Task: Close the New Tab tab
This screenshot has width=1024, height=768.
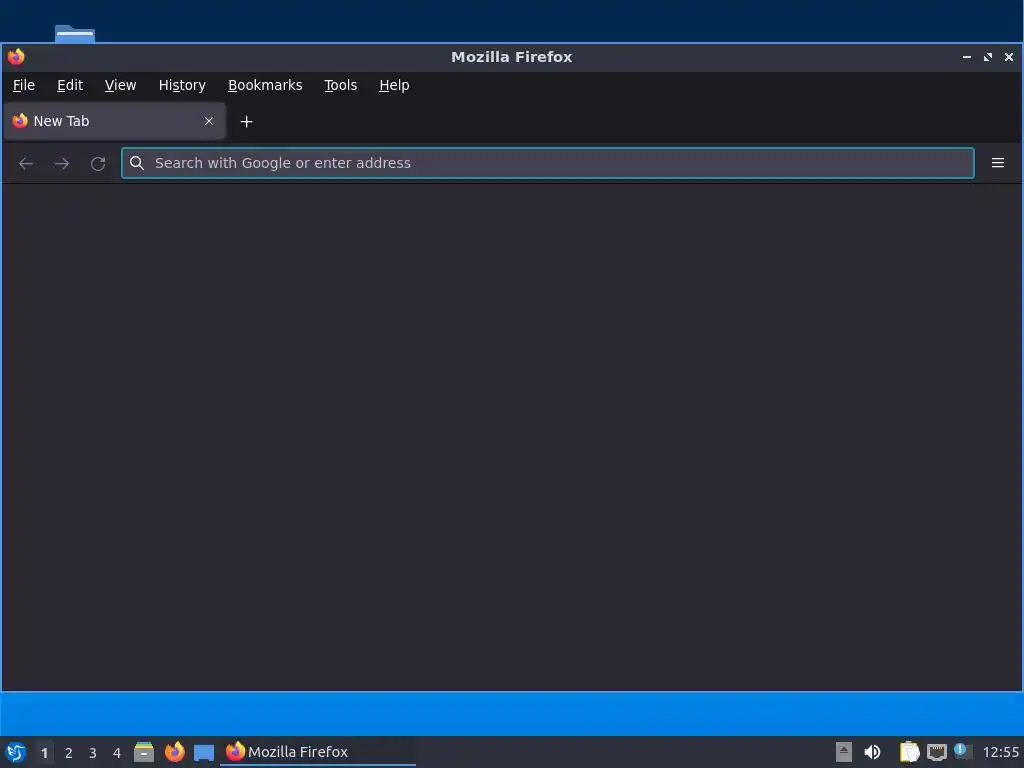Action: pyautogui.click(x=209, y=121)
